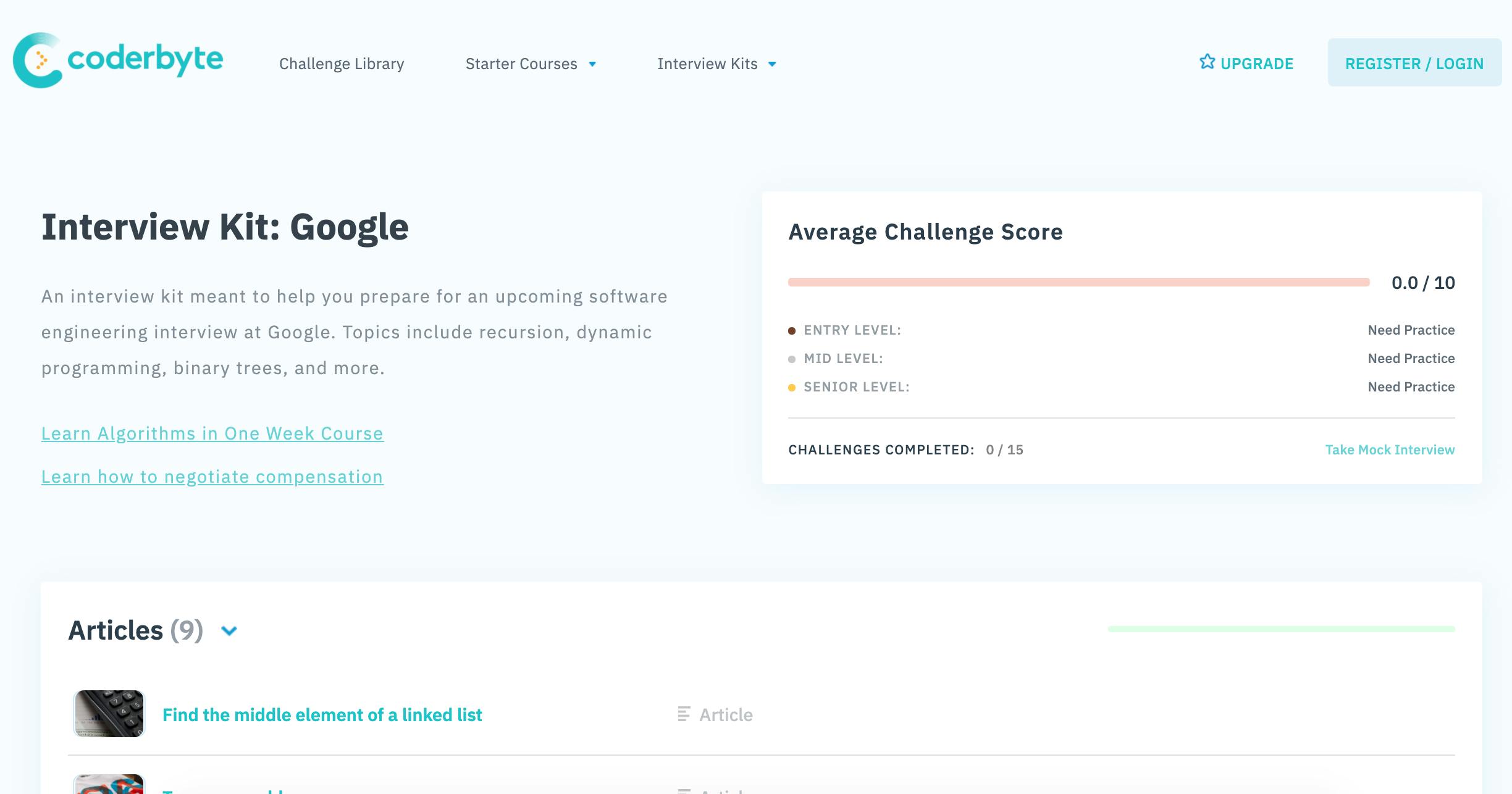Open Find the middle element of a linked list
This screenshot has width=1512, height=794.
pos(322,714)
